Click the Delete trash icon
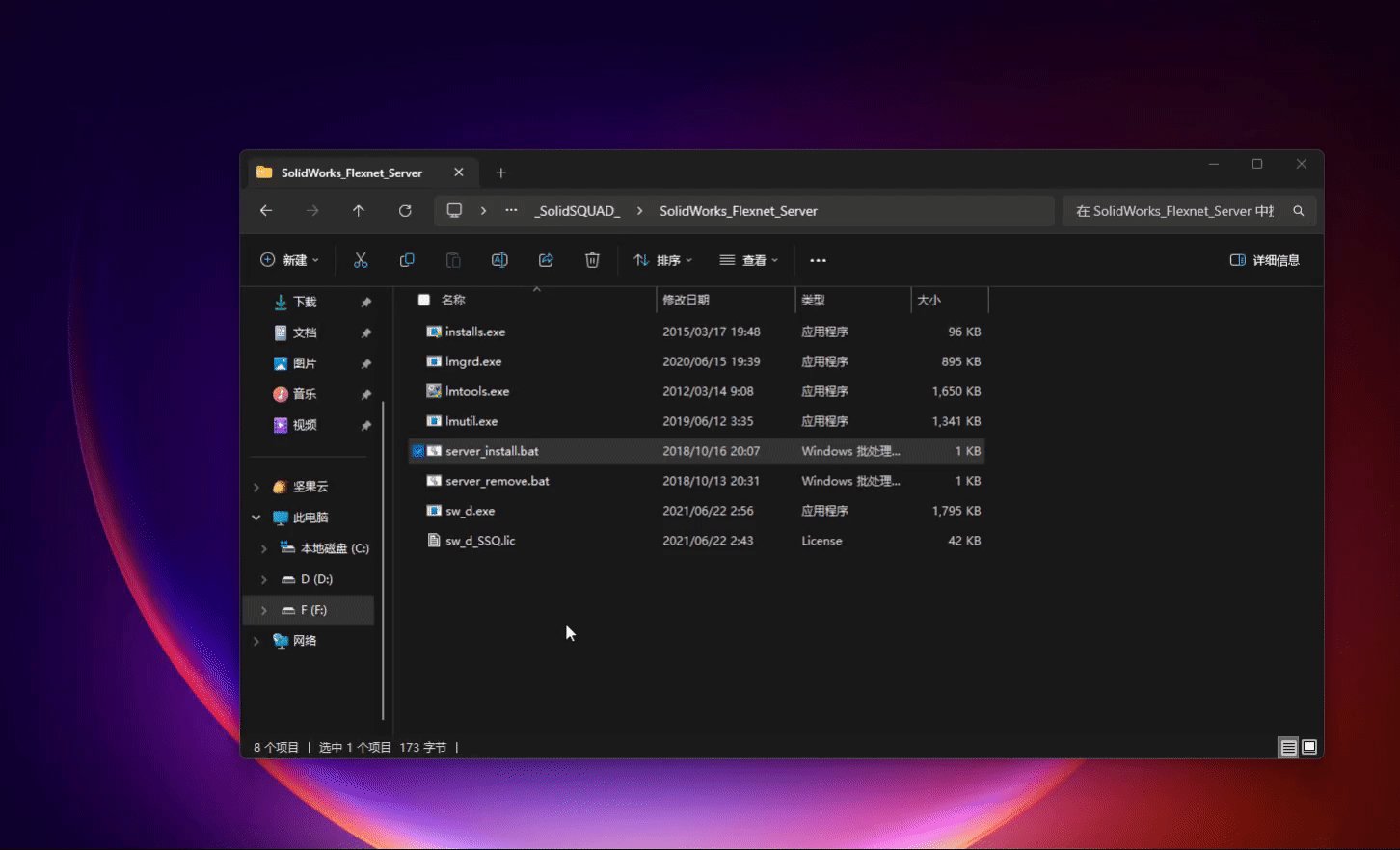The height and width of the screenshot is (850, 1400). pos(592,260)
